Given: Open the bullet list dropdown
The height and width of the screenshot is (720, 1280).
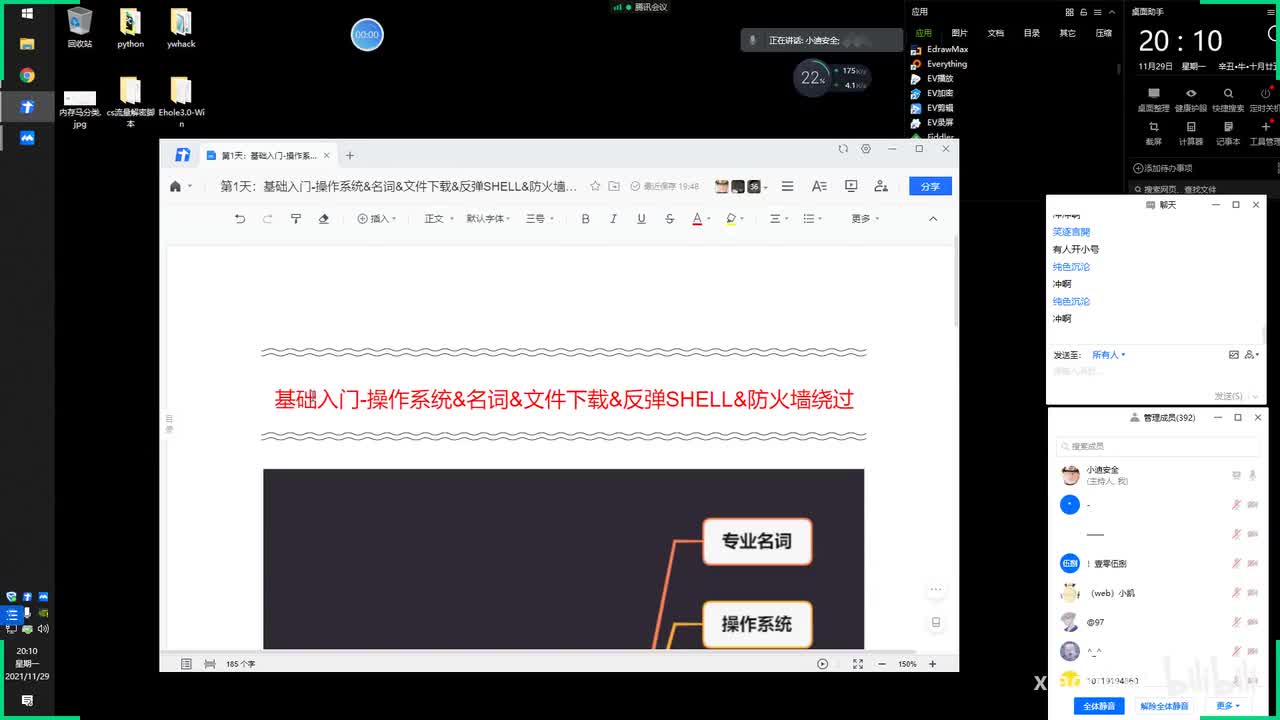Looking at the screenshot, I should (813, 218).
